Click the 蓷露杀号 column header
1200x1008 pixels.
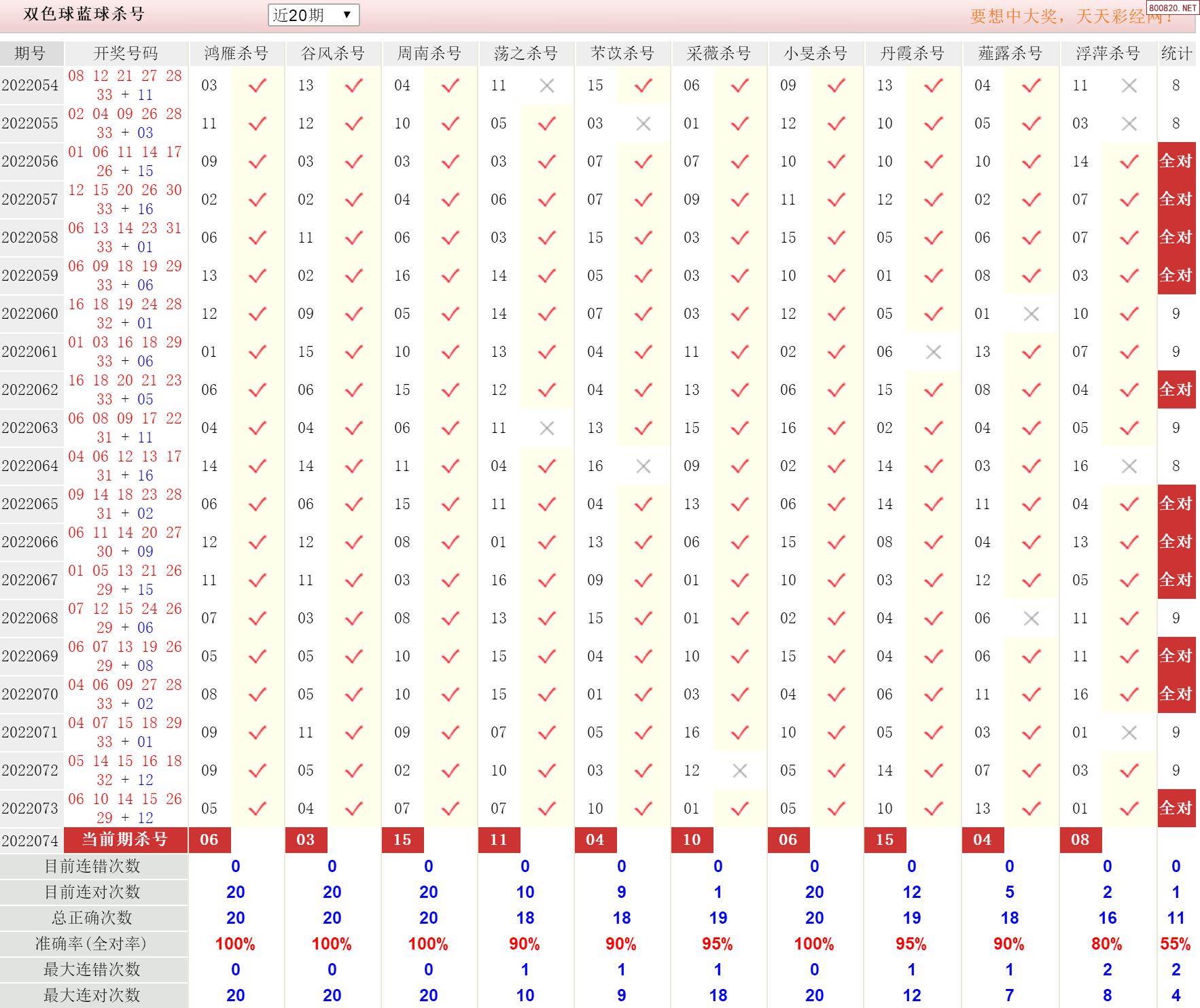click(x=1010, y=53)
